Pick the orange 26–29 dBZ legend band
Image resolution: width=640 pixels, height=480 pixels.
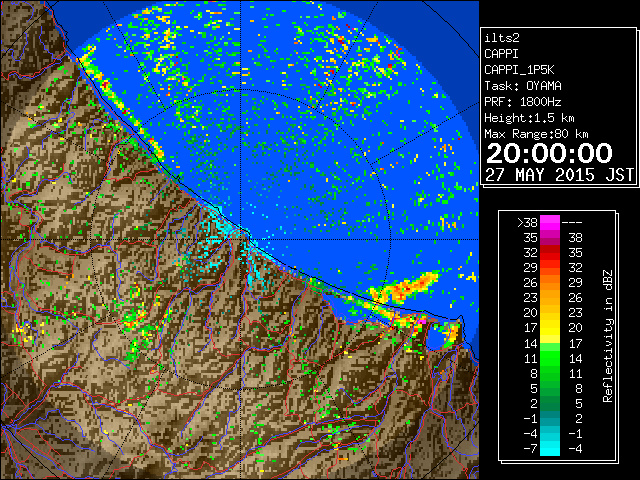[x=550, y=283]
